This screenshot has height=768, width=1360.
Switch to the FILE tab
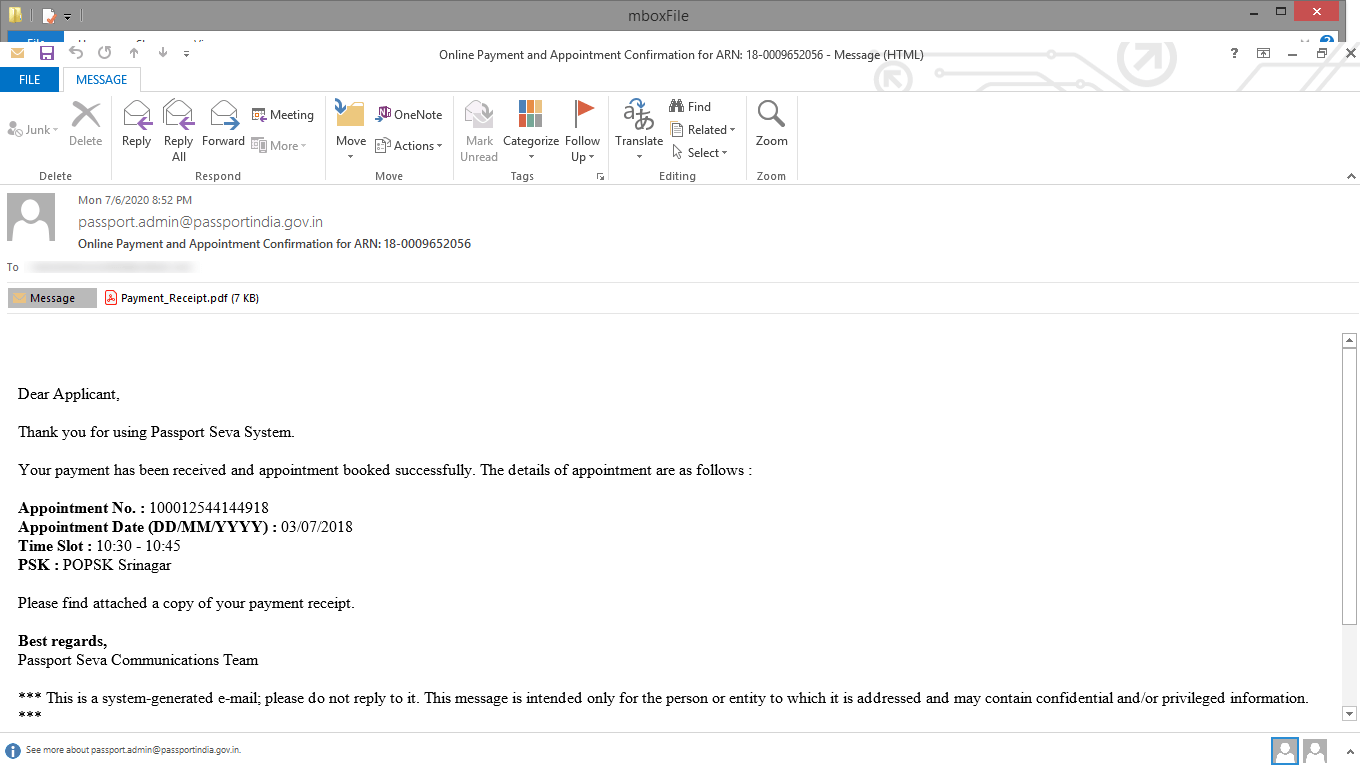tap(30, 79)
